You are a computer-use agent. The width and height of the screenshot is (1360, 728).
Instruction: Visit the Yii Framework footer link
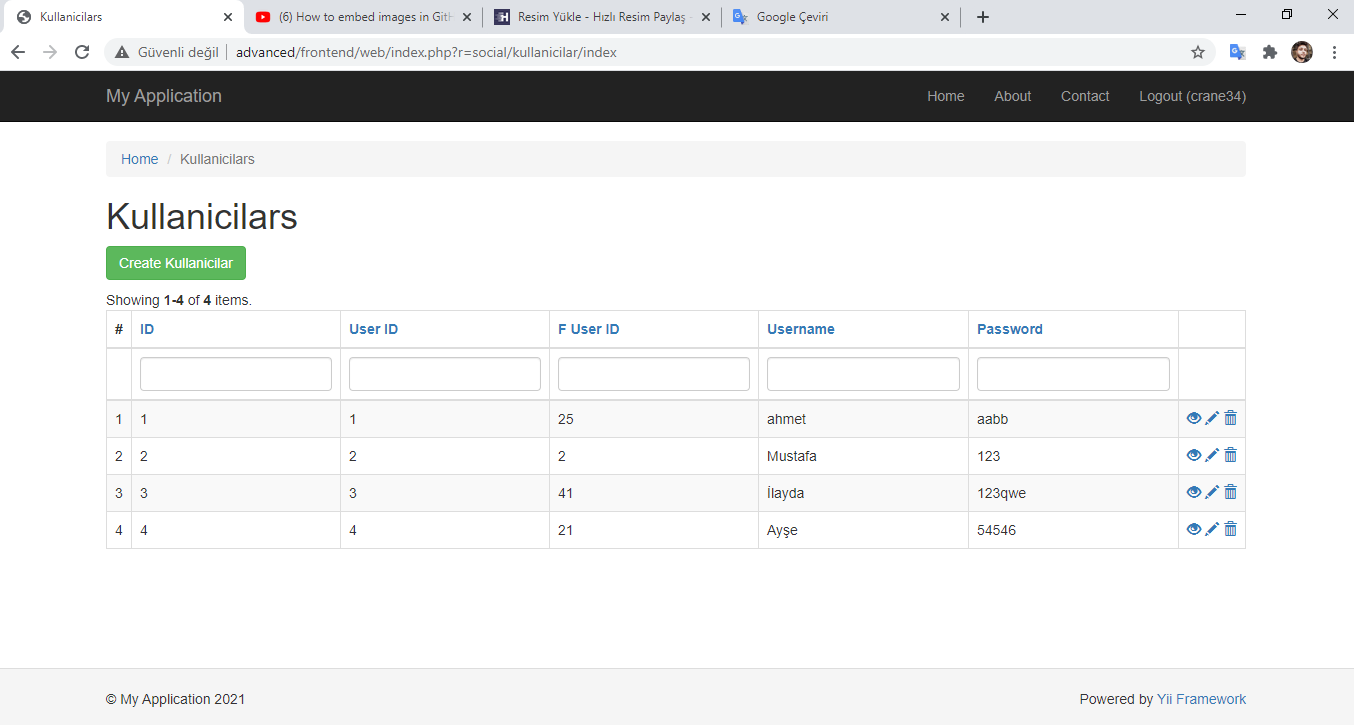click(1202, 699)
